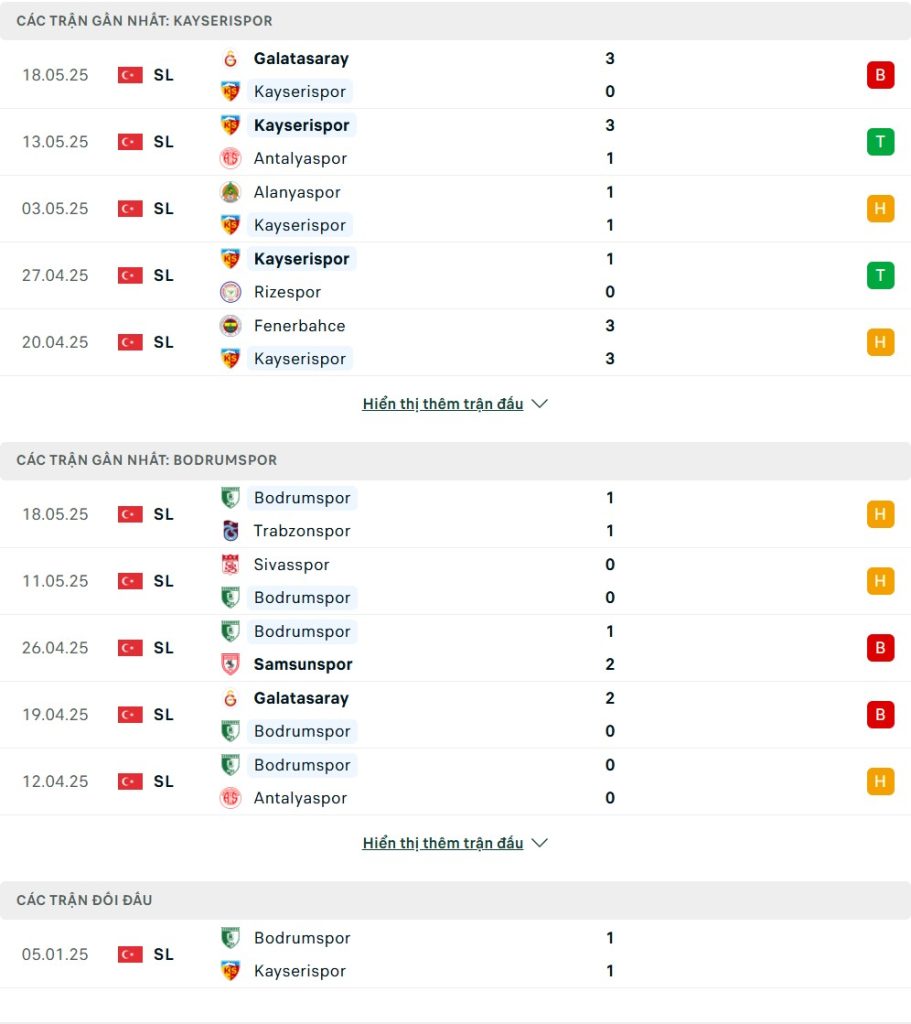911x1024 pixels.
Task: Click the Trabzonspor crest icon
Action: click(230, 531)
